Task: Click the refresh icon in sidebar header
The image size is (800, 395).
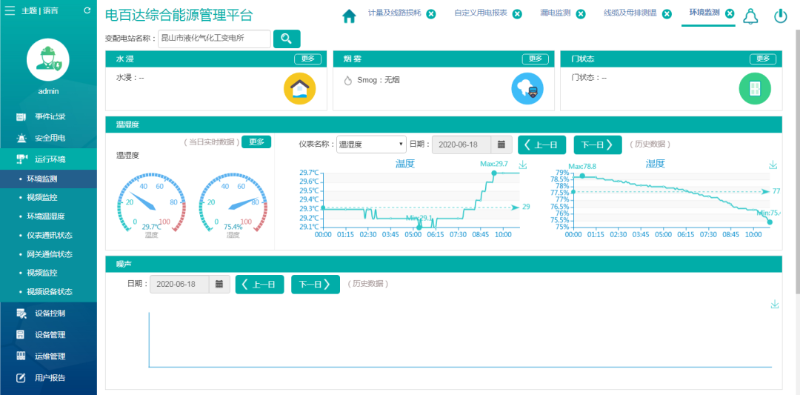Action: pos(87,10)
